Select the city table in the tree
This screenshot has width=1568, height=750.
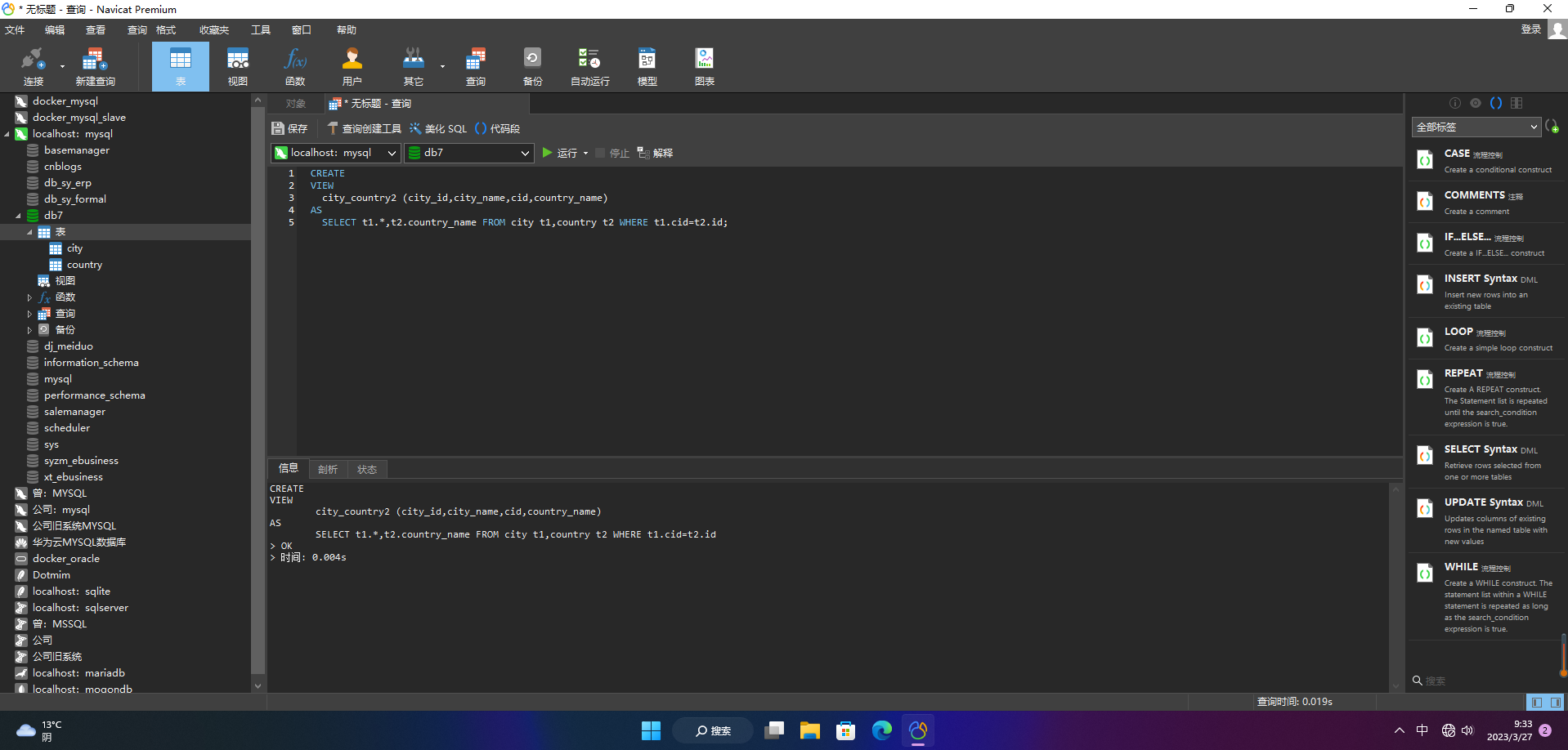74,248
